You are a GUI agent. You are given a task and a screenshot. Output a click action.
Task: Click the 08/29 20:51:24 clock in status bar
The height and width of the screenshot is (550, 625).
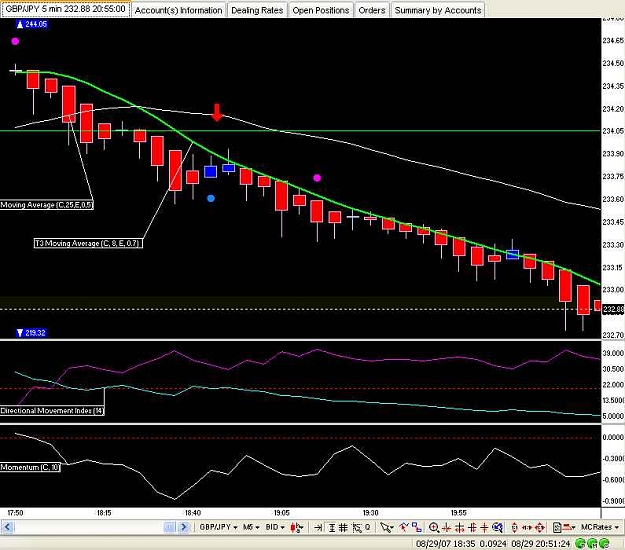[x=540, y=543]
